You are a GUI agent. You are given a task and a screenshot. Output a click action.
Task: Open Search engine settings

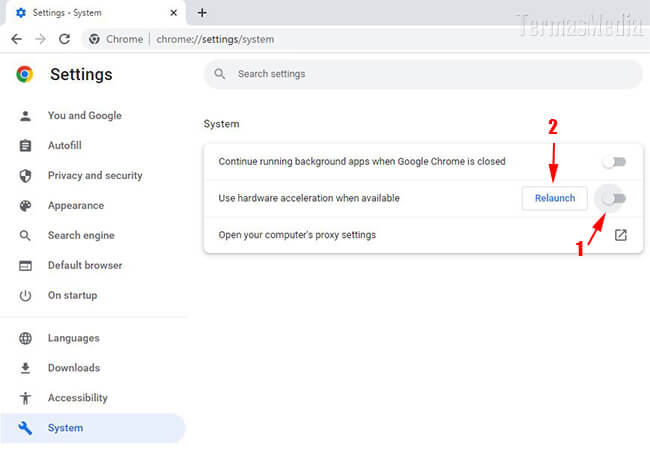(x=81, y=235)
